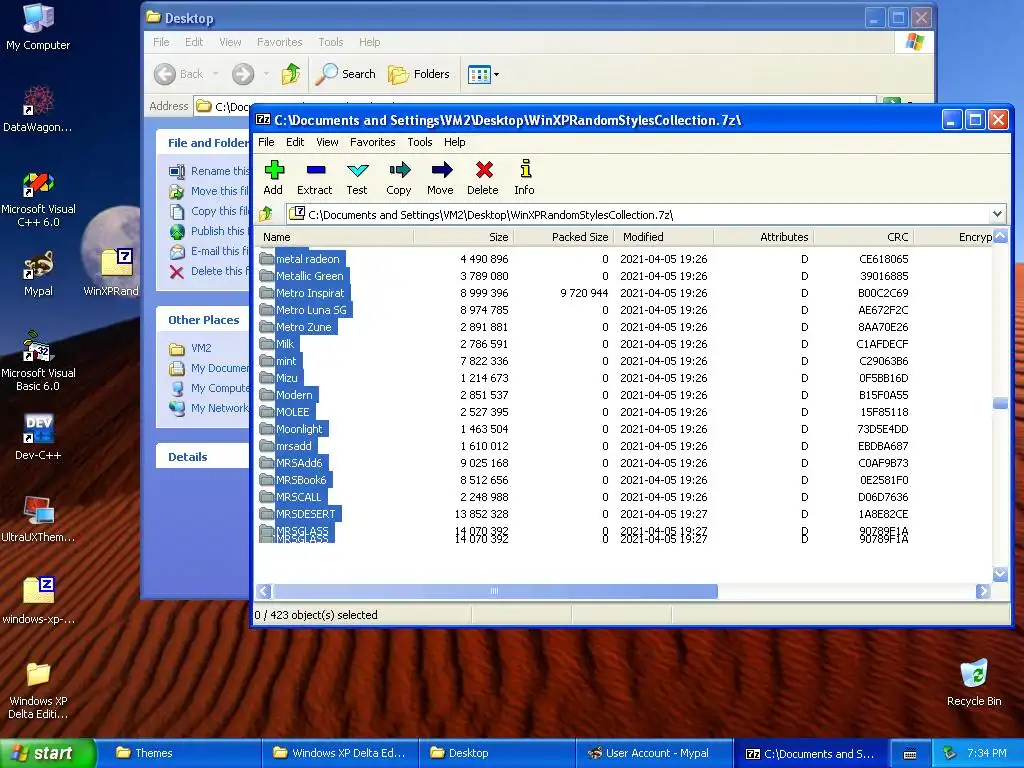Select the Metro Inspirat folder row
The width and height of the screenshot is (1024, 768).
624,293
